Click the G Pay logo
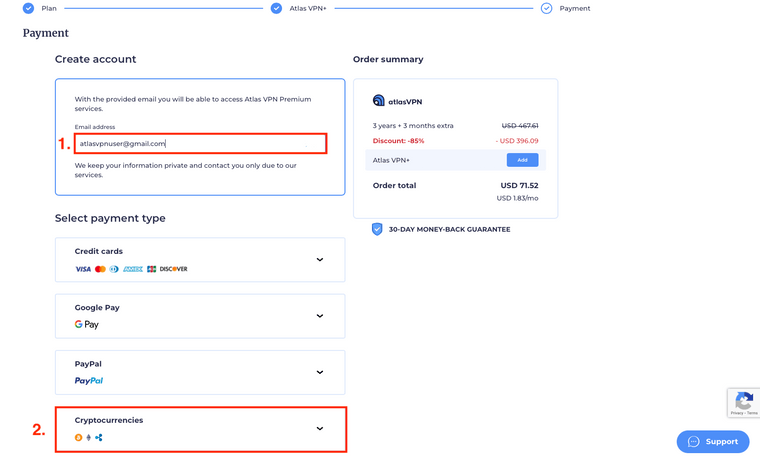 point(87,324)
